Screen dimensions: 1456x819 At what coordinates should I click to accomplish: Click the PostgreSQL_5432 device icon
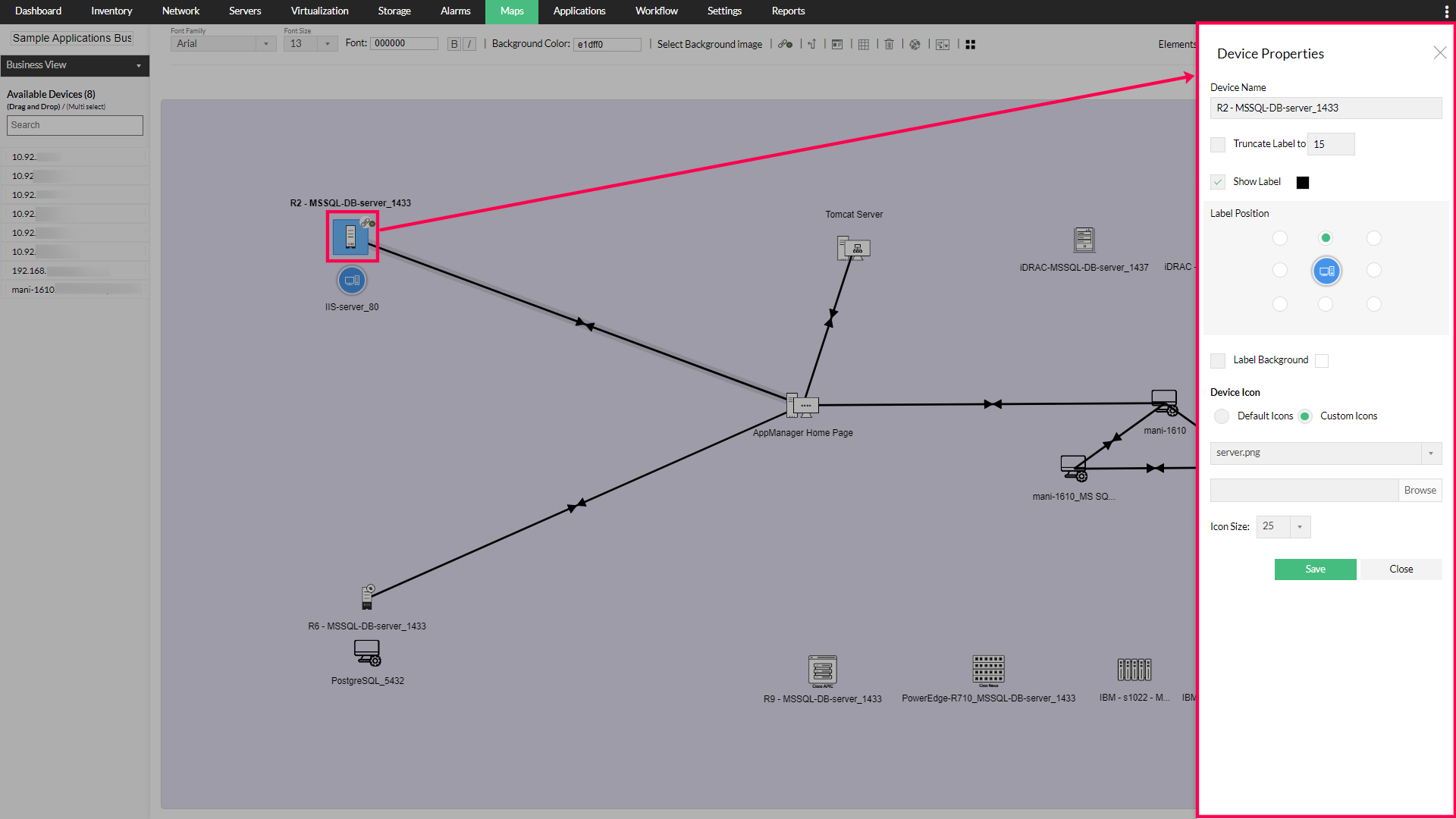[x=367, y=652]
